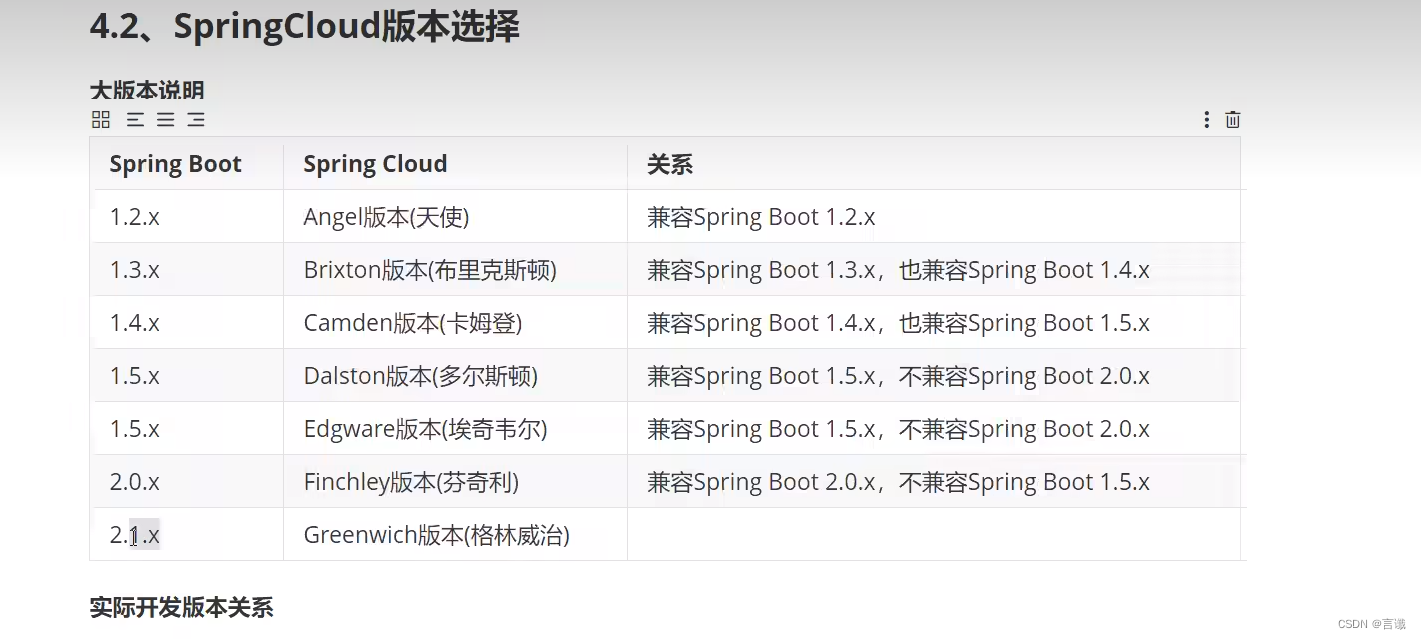Click the align-right table icon
The height and width of the screenshot is (639, 1421).
click(196, 120)
